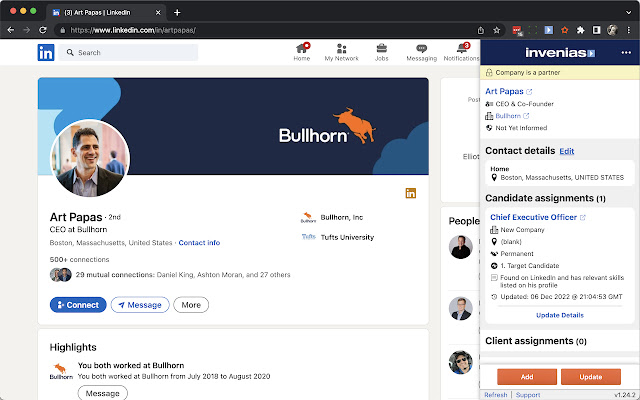The width and height of the screenshot is (640, 400).
Task: Click Art Papas profile photo
Action: pos(90,158)
